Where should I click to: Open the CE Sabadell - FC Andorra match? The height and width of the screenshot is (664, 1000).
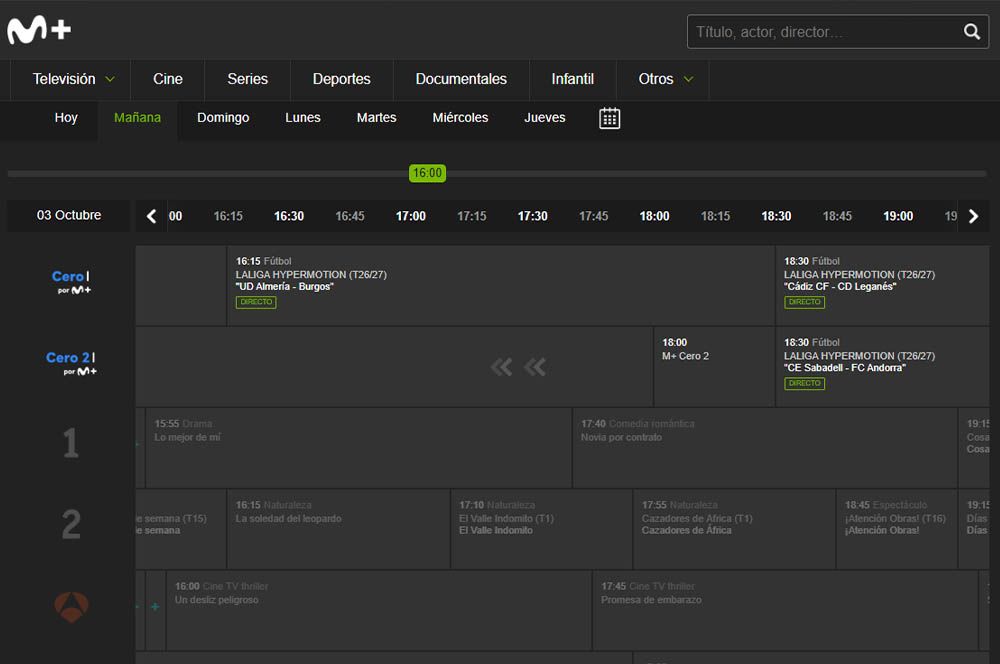coord(883,367)
